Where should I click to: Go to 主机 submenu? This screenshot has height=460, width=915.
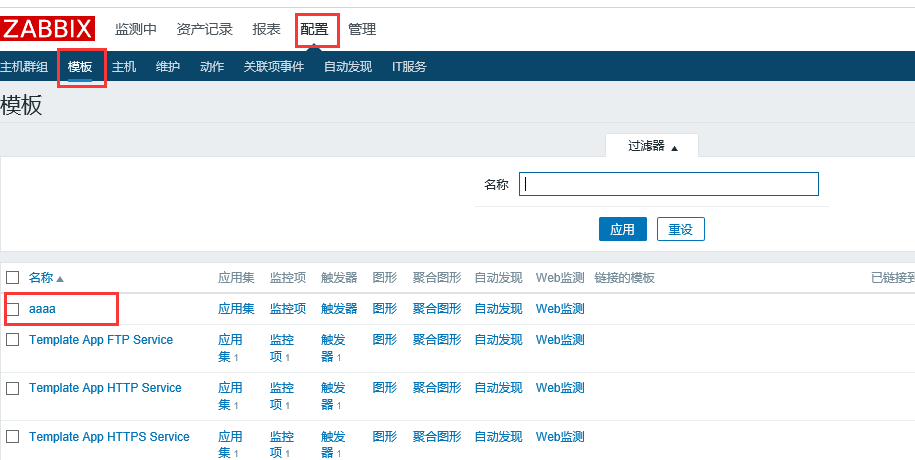[x=124, y=67]
